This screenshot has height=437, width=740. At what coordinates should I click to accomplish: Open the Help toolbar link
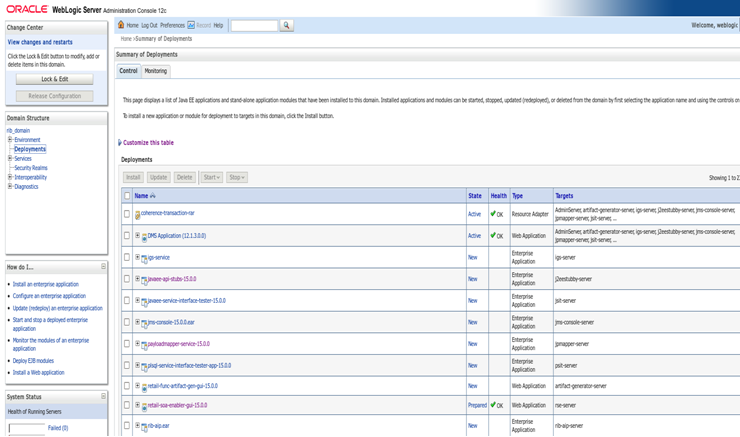[219, 25]
